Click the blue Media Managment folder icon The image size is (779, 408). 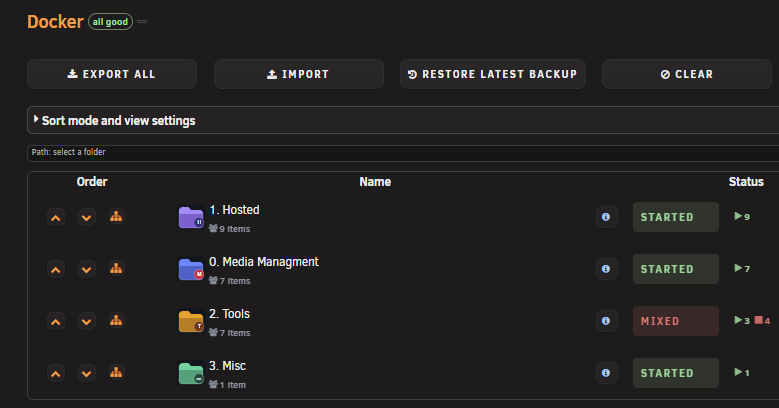191,269
